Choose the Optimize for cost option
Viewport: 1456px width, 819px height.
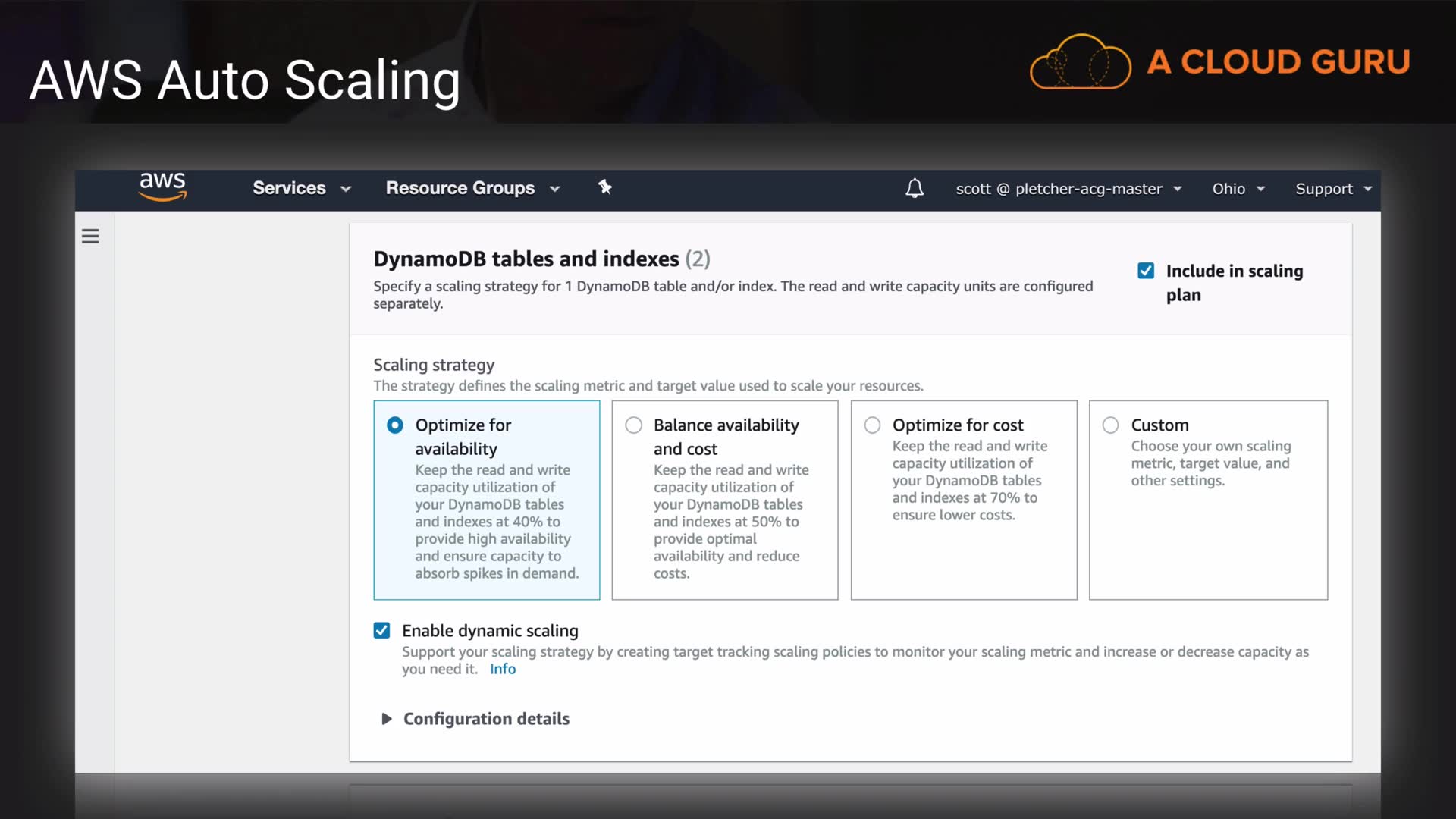coord(872,425)
